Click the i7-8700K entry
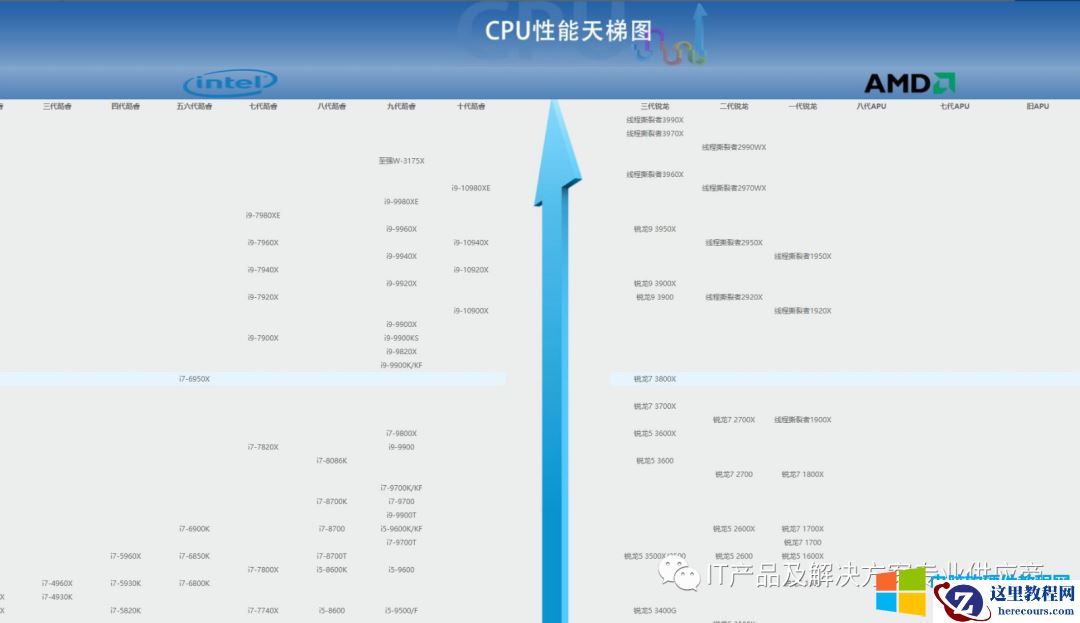This screenshot has height=623, width=1080. pyautogui.click(x=331, y=502)
